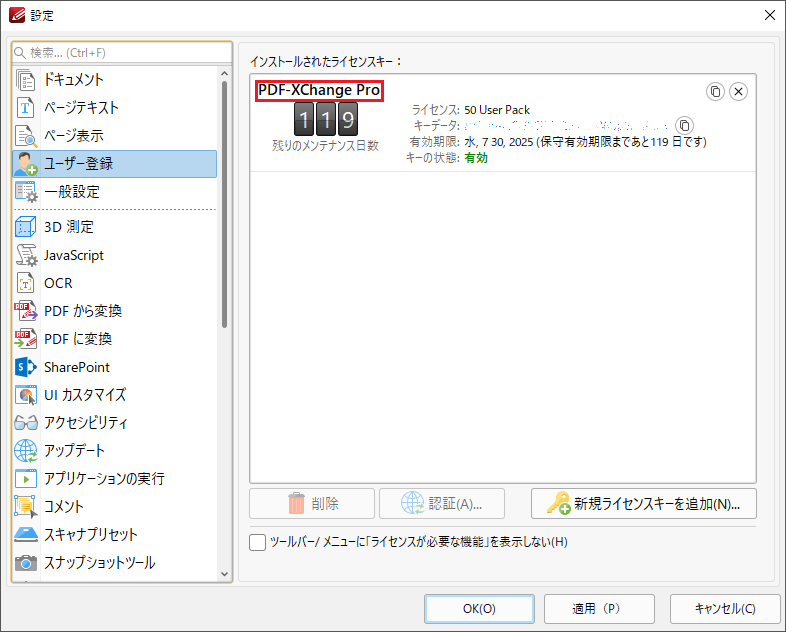The image size is (786, 632).
Task: Click the OCR page icon
Action: pyautogui.click(x=26, y=283)
